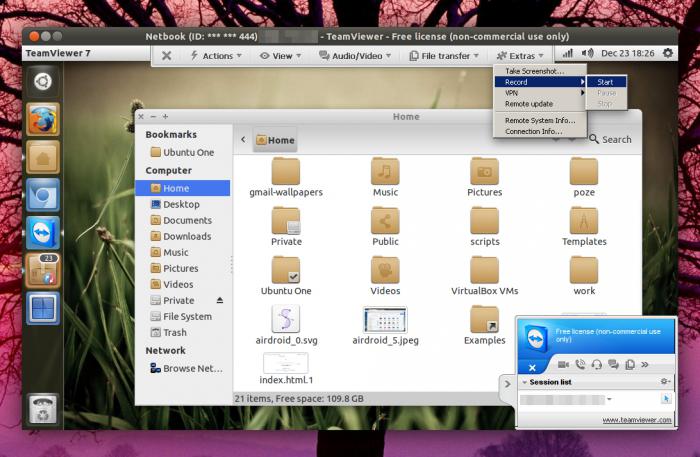700x457 pixels.
Task: Open Ubuntu Software Center launcher icon
Action: point(43,270)
